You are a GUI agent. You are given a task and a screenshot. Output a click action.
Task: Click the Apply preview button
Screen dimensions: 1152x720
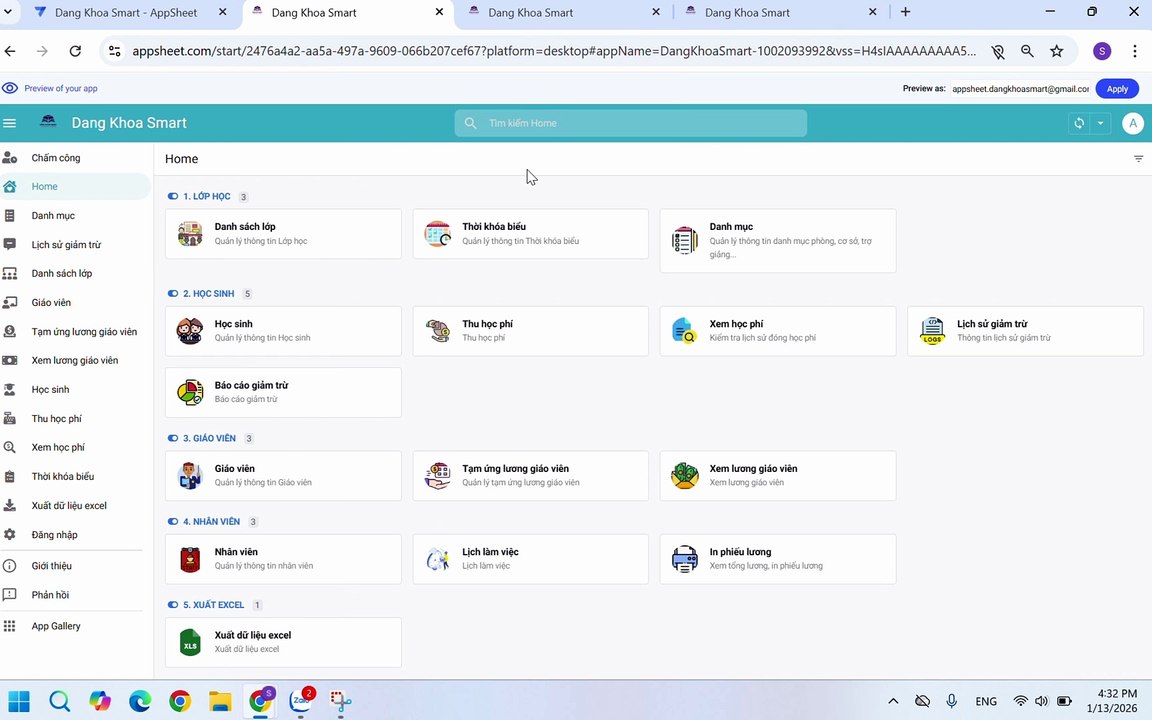click(x=1117, y=89)
